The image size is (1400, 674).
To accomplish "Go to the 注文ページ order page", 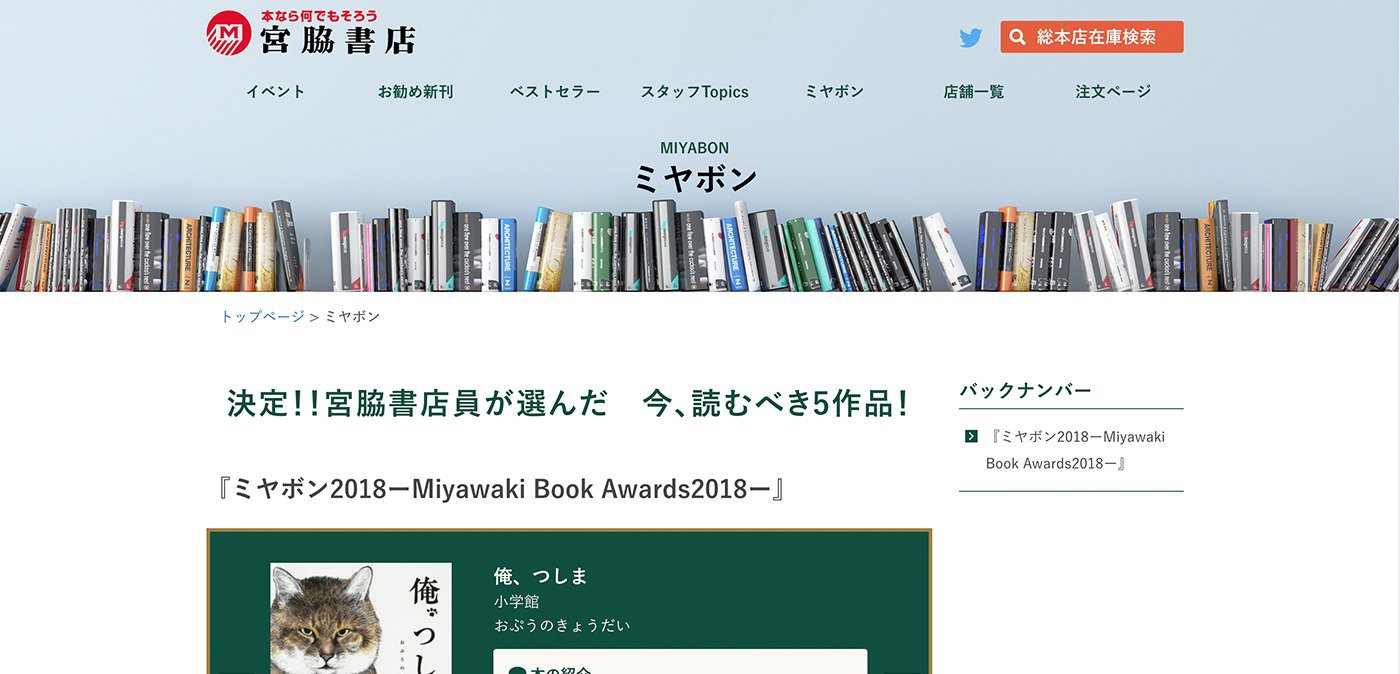I will pos(1113,91).
